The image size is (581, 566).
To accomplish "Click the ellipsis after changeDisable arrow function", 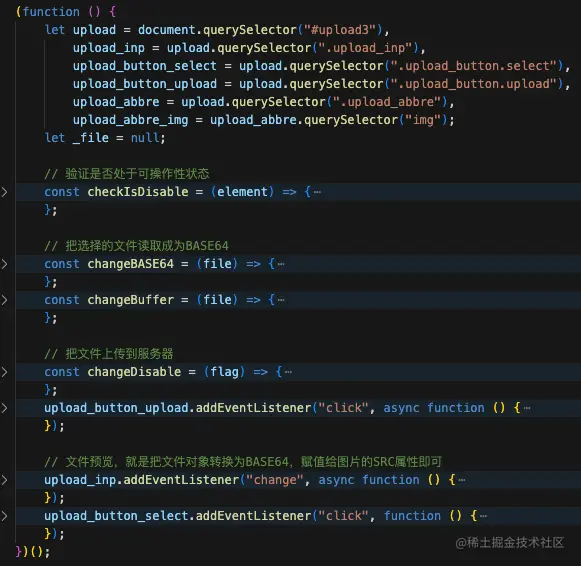I will click(288, 372).
